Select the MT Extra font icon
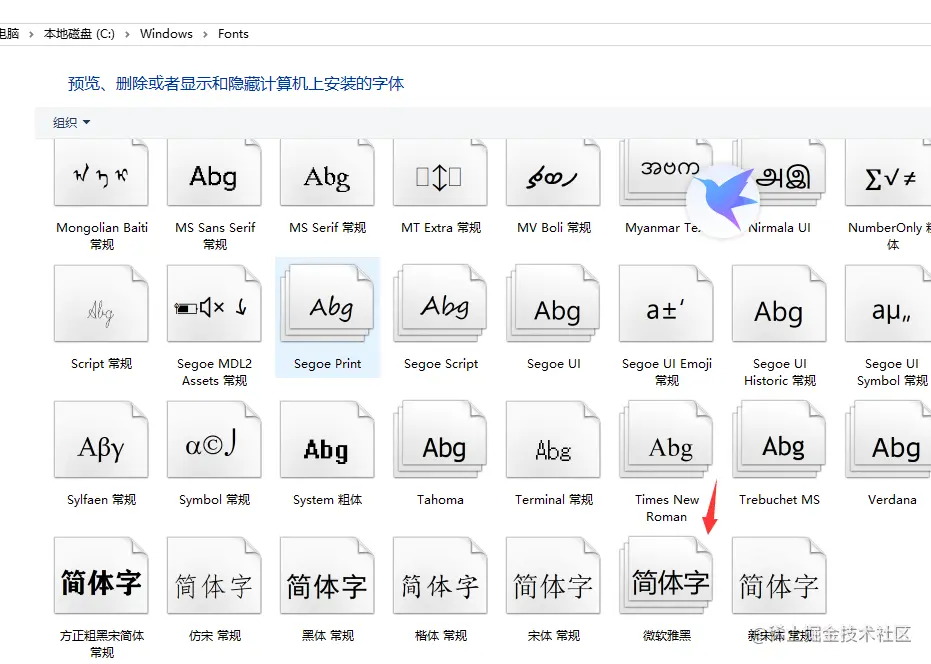The height and width of the screenshot is (664, 931). (440, 173)
